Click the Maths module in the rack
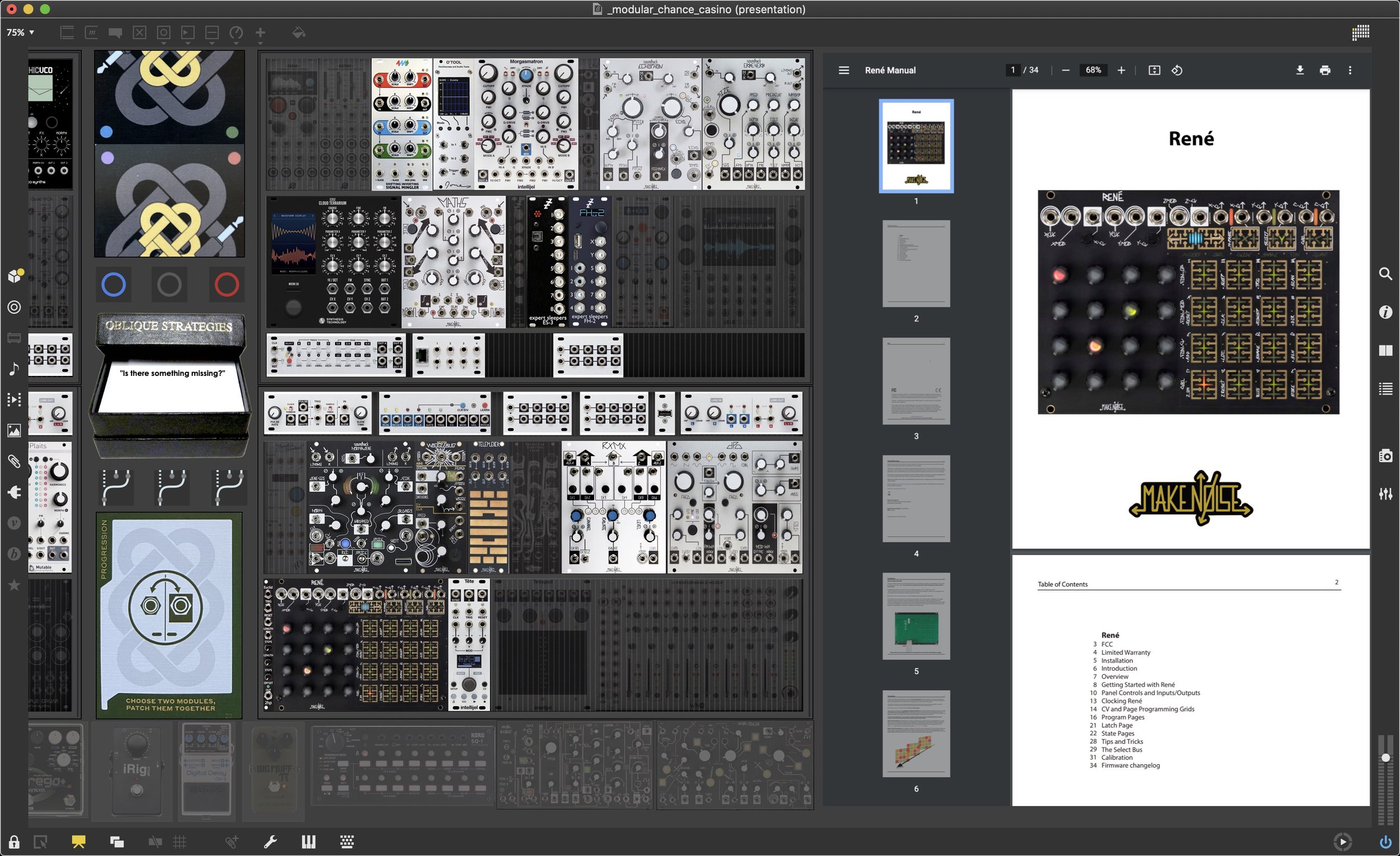 454,263
